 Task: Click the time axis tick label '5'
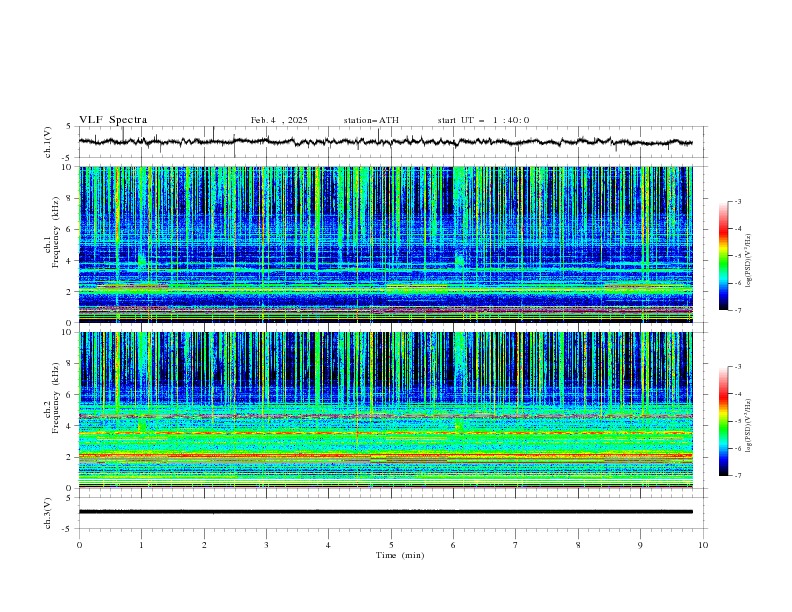[391, 545]
